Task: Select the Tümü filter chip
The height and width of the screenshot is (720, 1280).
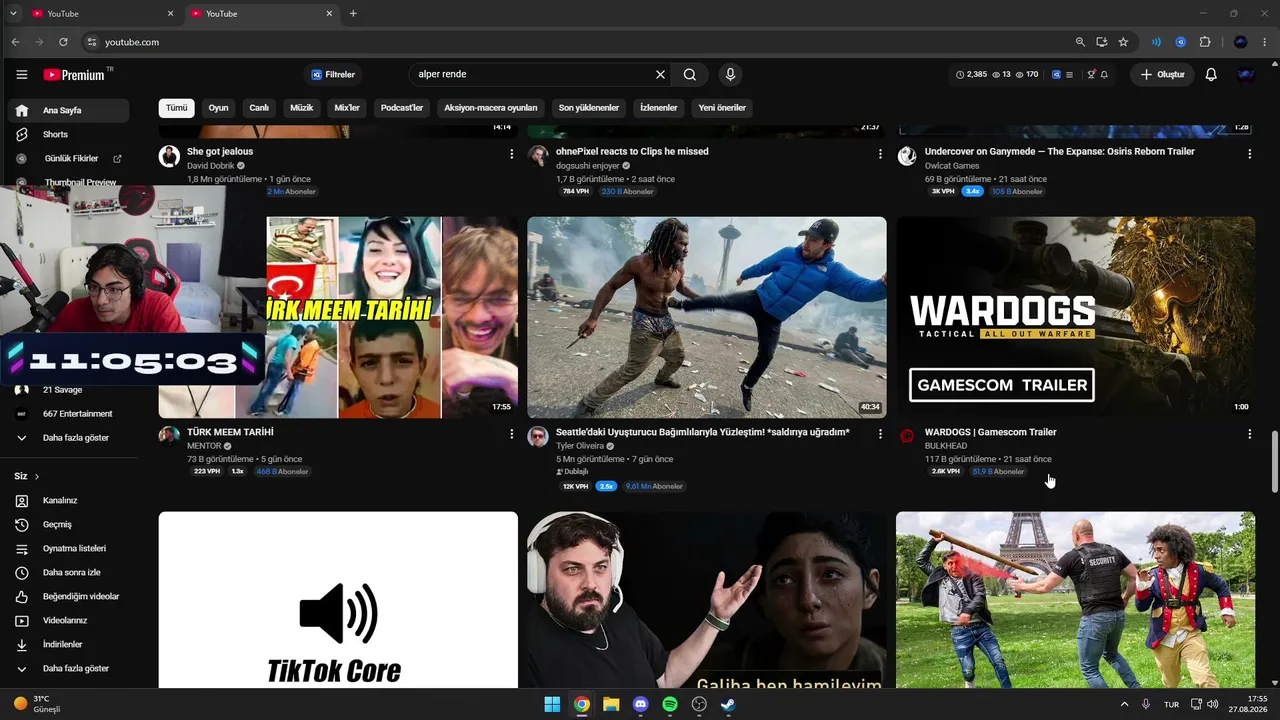Action: click(176, 108)
